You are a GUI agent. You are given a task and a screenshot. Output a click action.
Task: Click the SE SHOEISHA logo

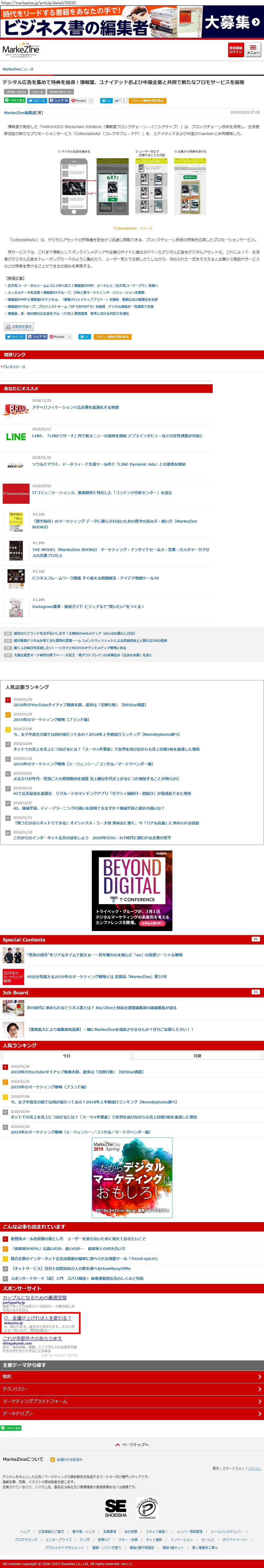(x=115, y=1508)
